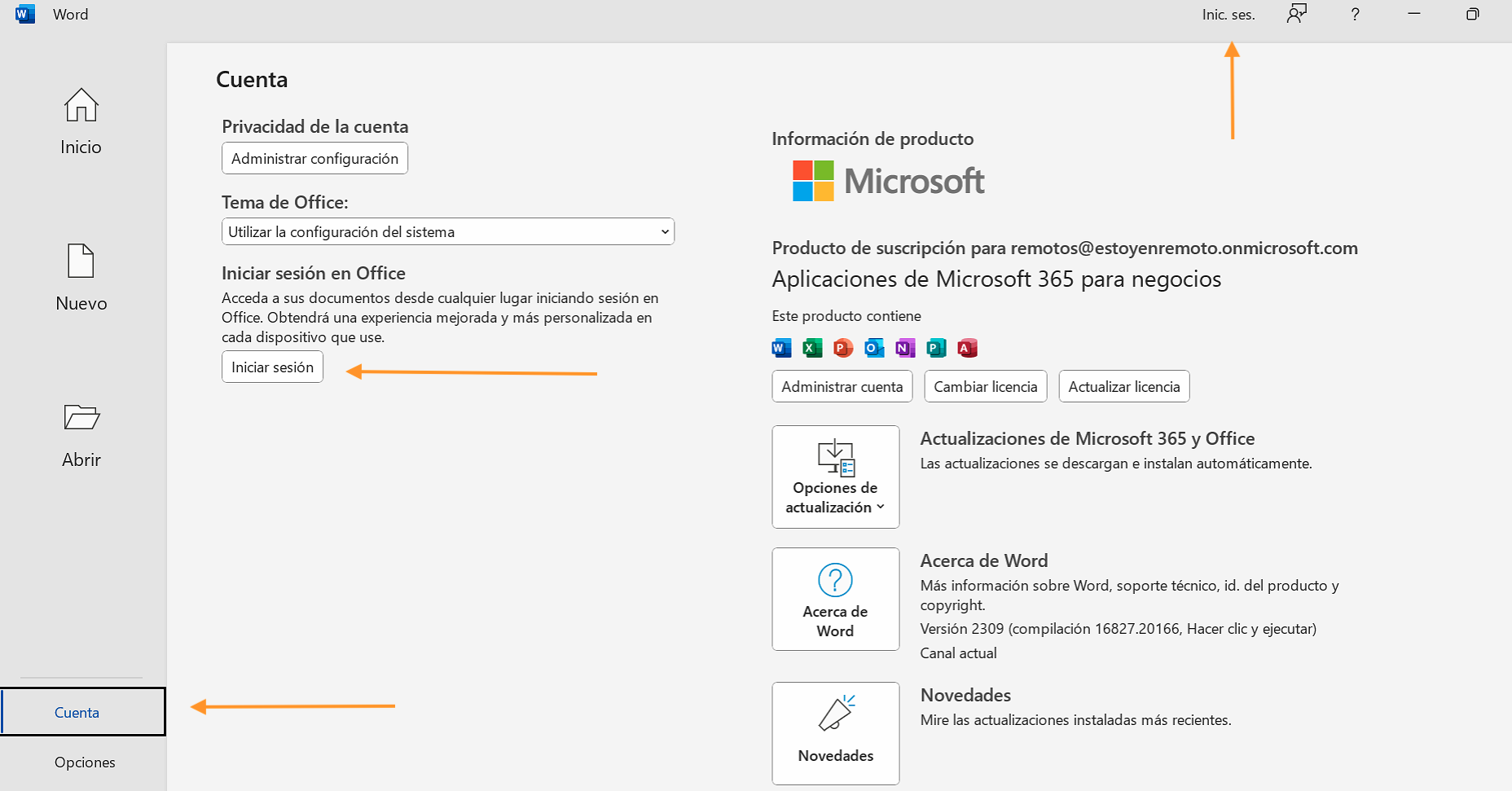This screenshot has height=791, width=1512.
Task: Click the Excel product icon
Action: [812, 348]
